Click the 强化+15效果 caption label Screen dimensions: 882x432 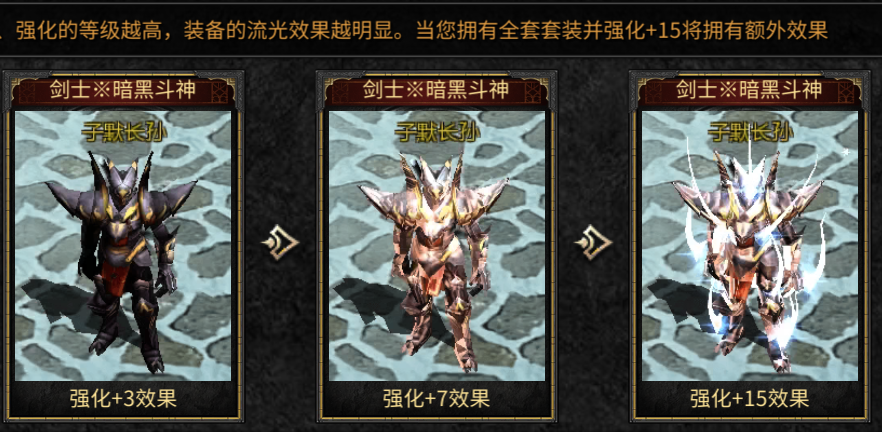750,399
